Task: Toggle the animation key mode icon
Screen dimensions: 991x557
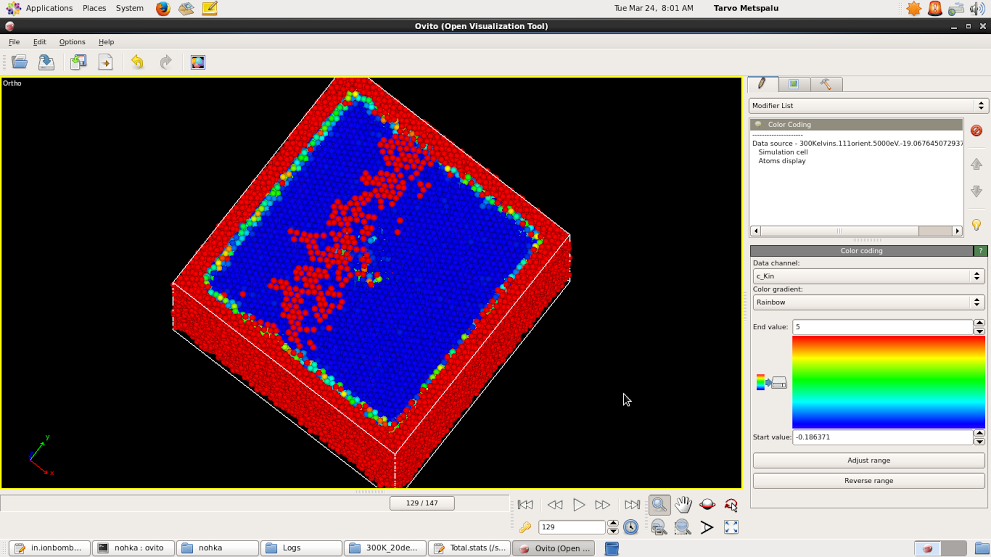Action: pos(524,527)
